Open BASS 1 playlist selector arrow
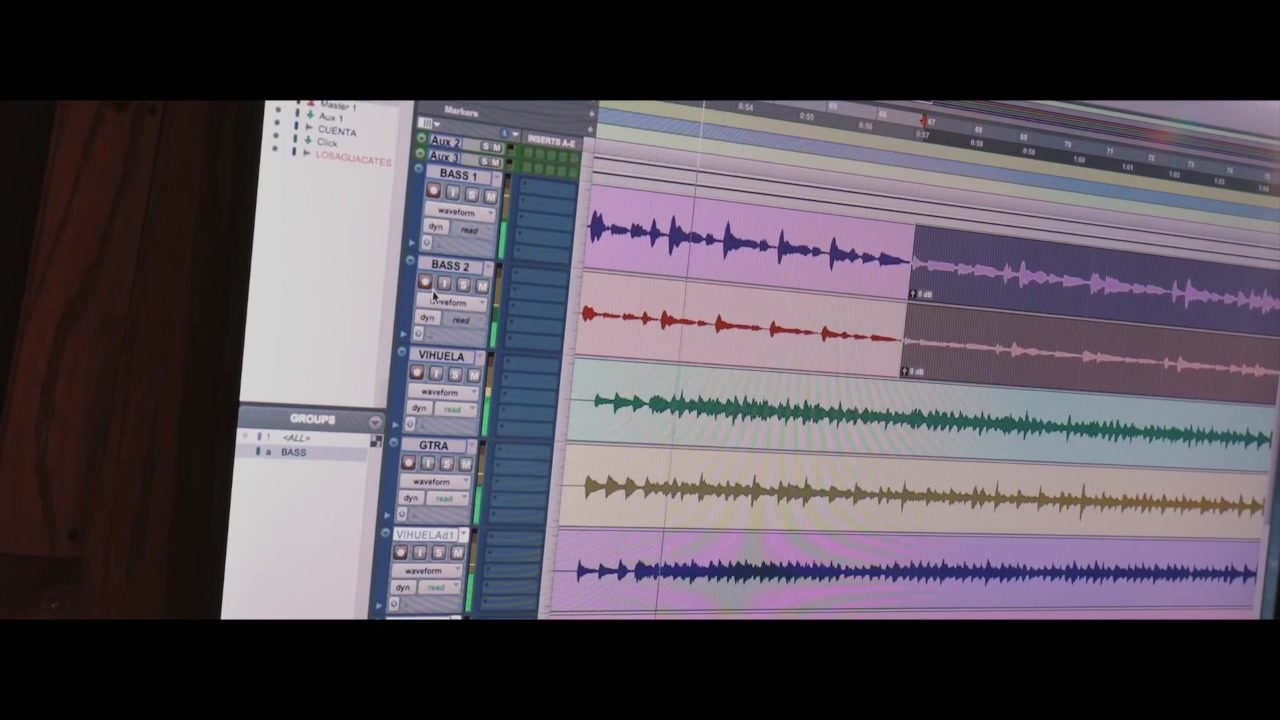The height and width of the screenshot is (720, 1280). click(x=496, y=178)
